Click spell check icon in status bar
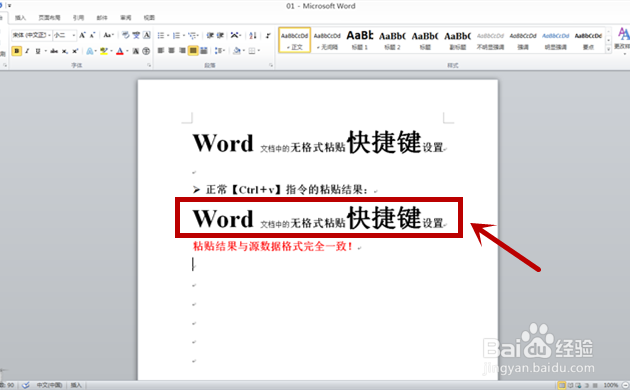 pos(26,385)
